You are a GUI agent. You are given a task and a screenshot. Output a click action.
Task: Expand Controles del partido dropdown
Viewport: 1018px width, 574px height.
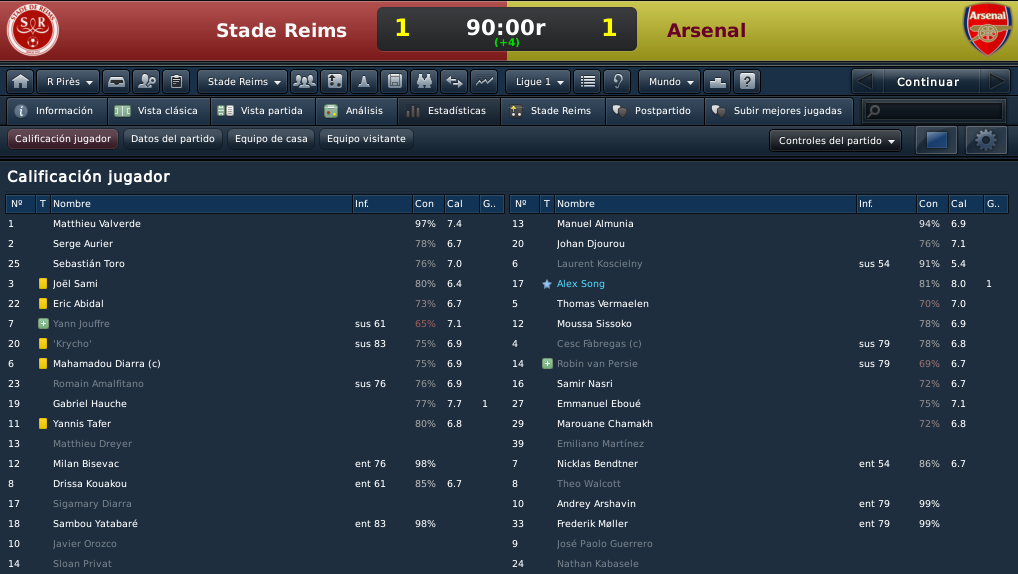836,140
